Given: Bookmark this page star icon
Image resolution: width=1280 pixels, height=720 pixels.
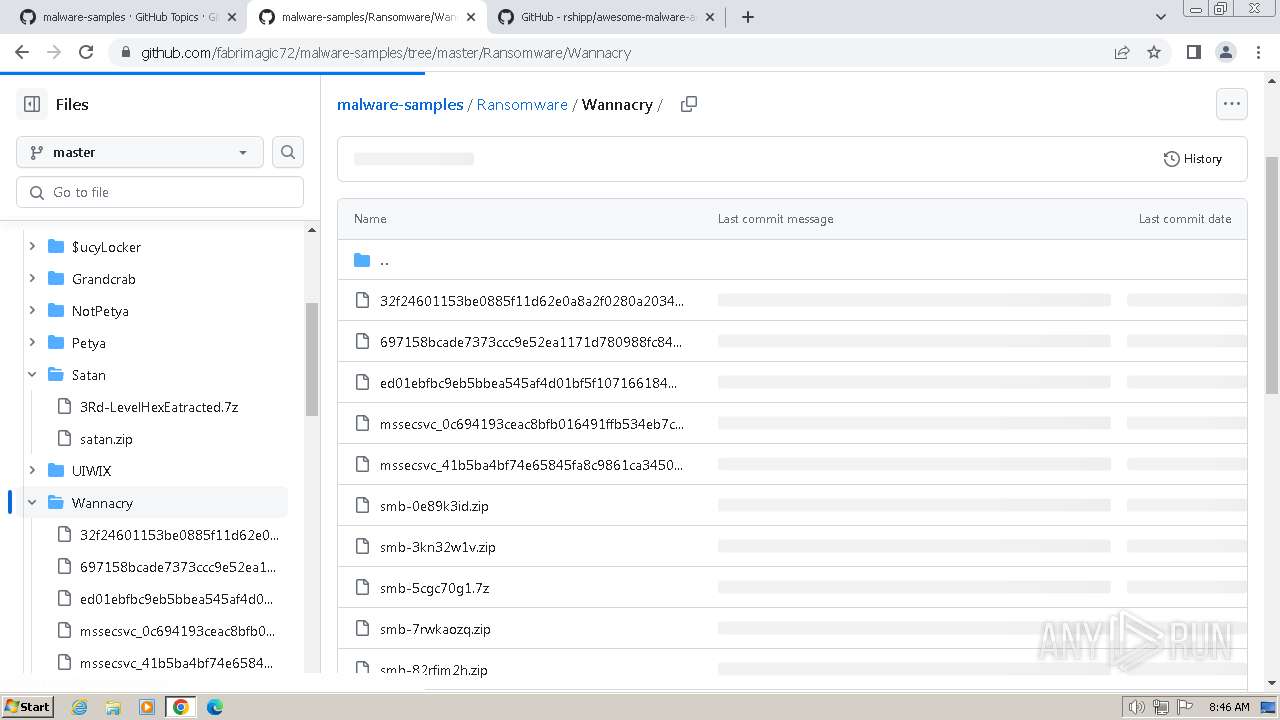Looking at the screenshot, I should click(1154, 52).
